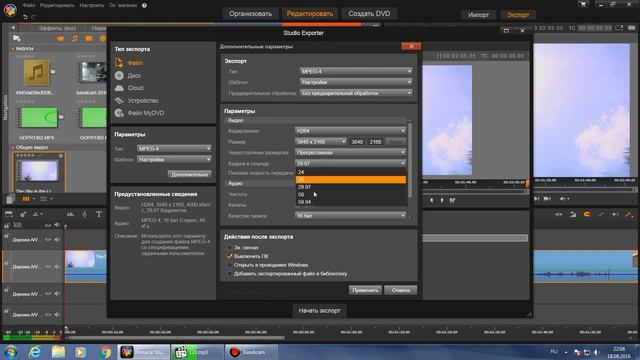Click the Импорт button

pyautogui.click(x=478, y=15)
